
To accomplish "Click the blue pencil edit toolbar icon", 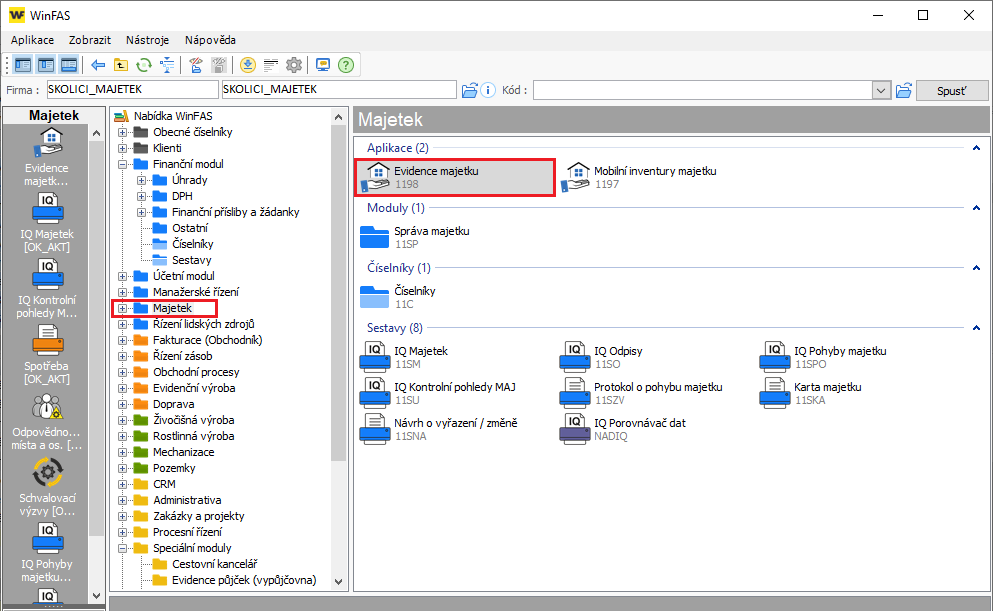I will [x=196, y=65].
